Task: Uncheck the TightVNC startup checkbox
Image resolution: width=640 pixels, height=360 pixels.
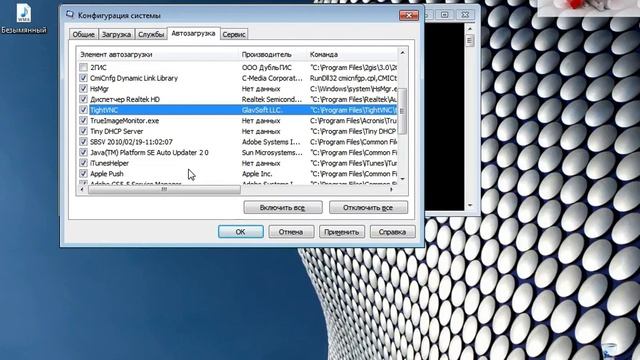Action: (83, 110)
